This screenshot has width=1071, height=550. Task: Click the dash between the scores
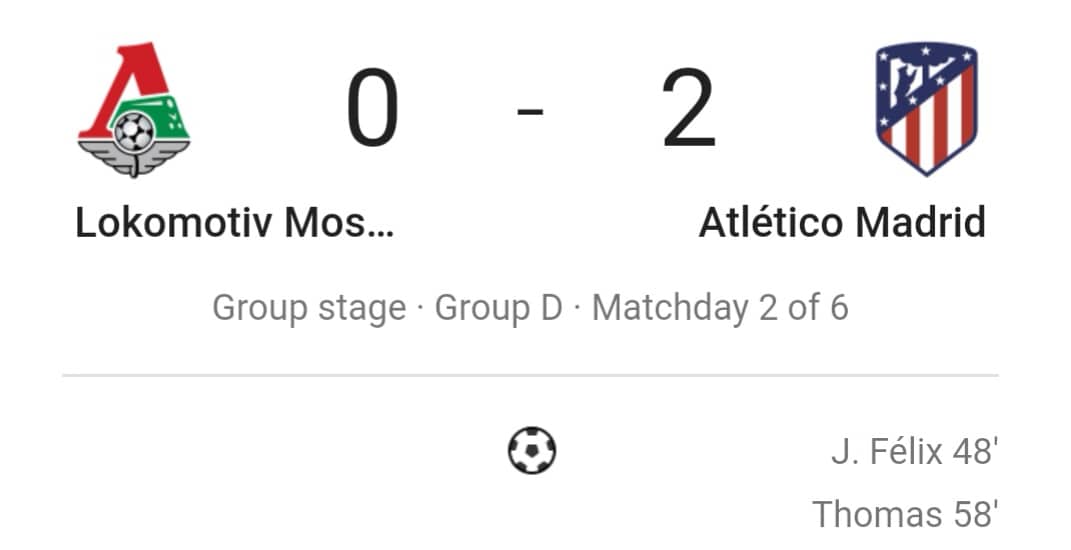pyautogui.click(x=531, y=110)
